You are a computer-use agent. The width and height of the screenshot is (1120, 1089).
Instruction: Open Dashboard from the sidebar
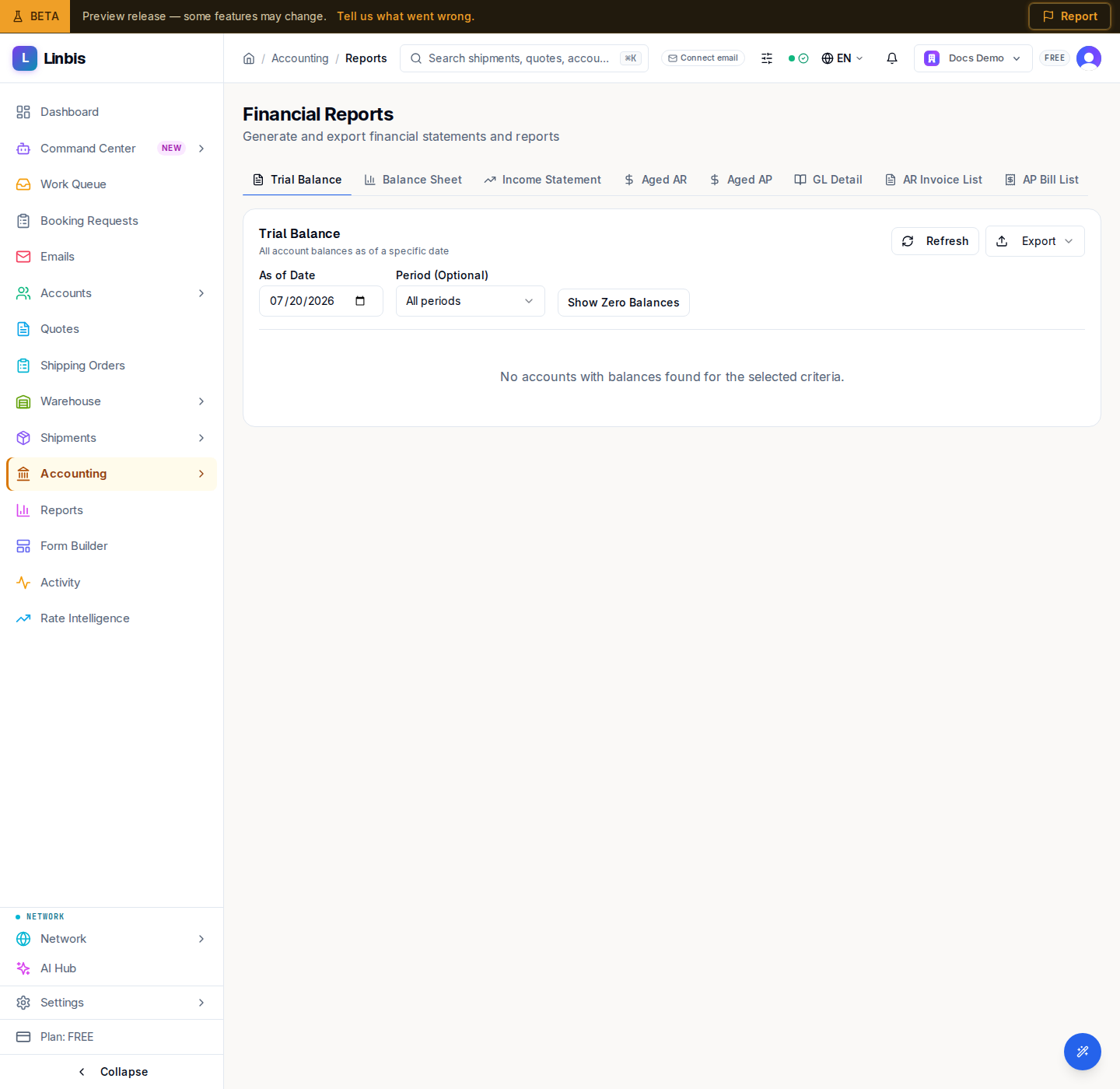click(112, 112)
